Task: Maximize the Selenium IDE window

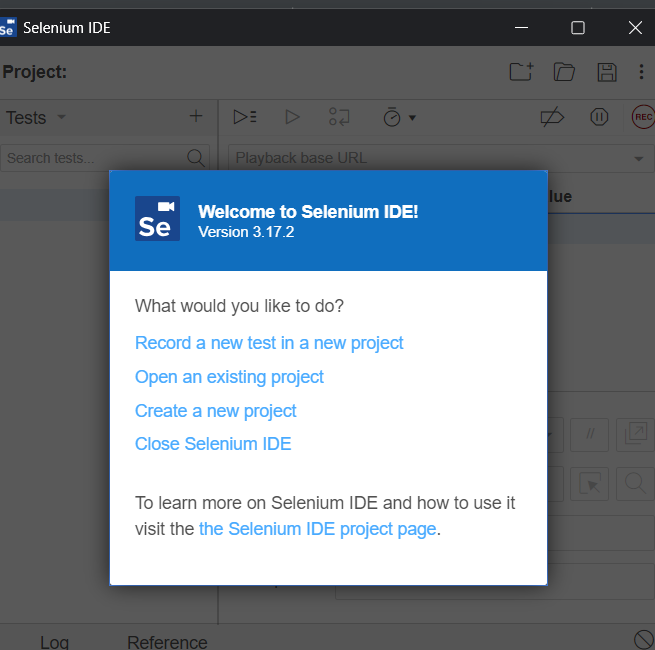Action: point(578,28)
